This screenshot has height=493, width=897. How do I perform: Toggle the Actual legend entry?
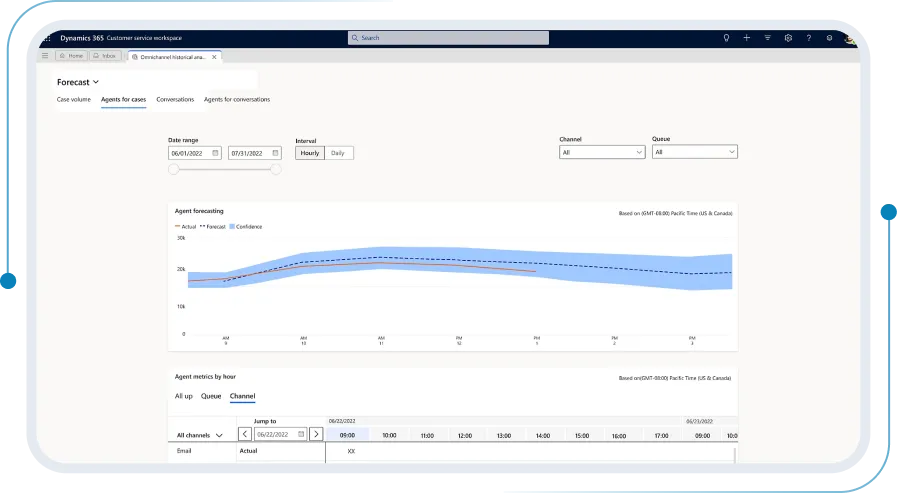point(185,226)
